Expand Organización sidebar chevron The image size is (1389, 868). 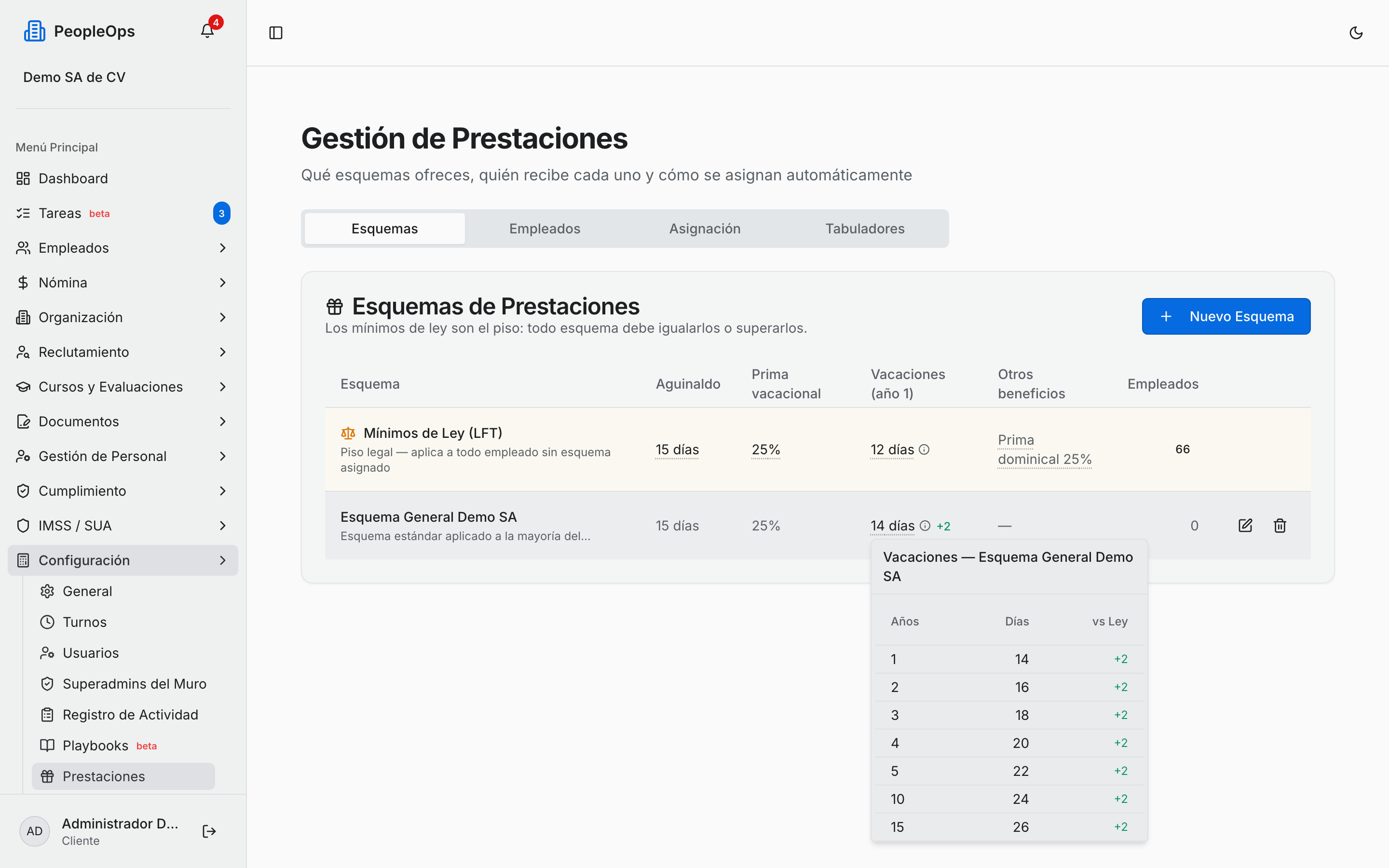[x=223, y=317]
